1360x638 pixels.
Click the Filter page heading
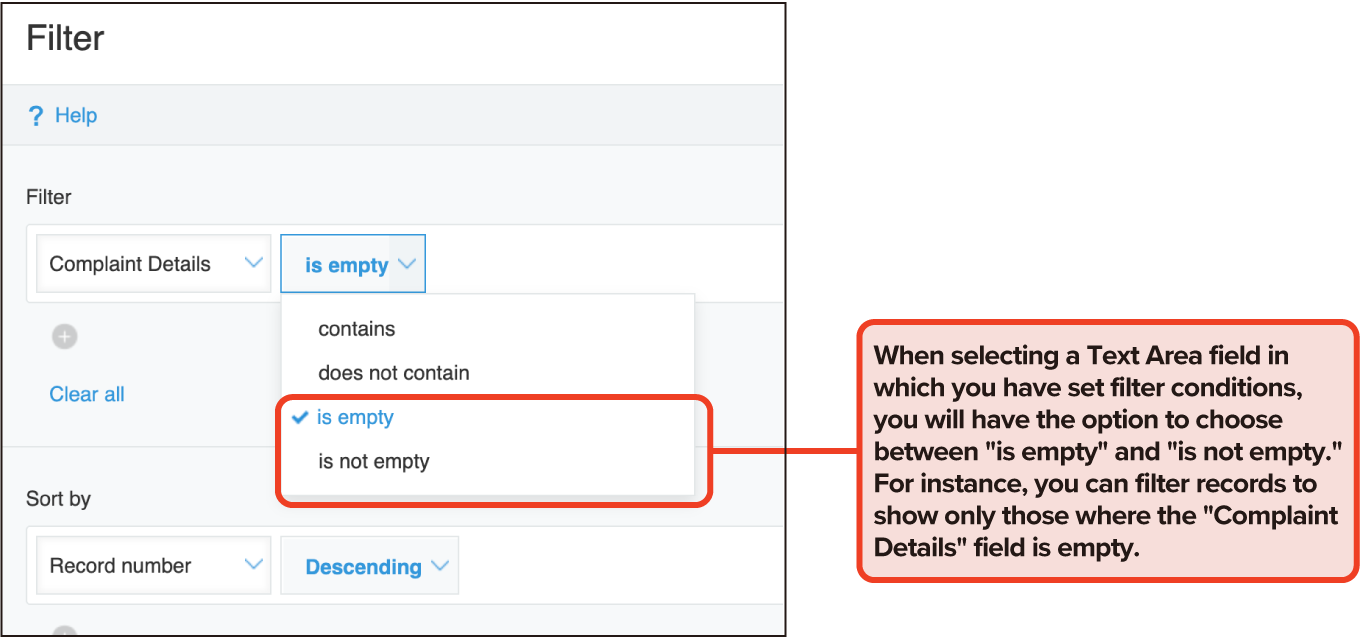click(x=65, y=39)
